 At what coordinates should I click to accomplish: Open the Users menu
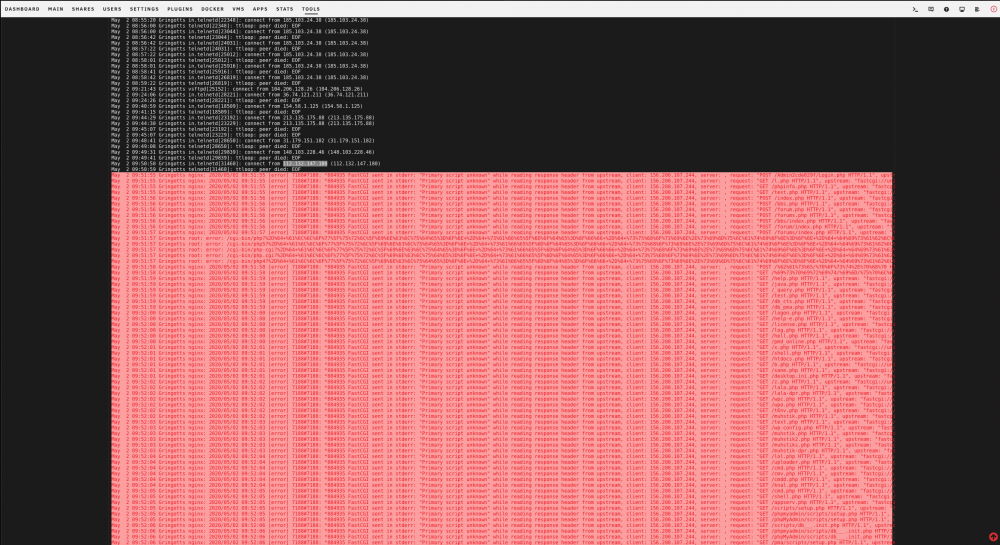click(112, 9)
